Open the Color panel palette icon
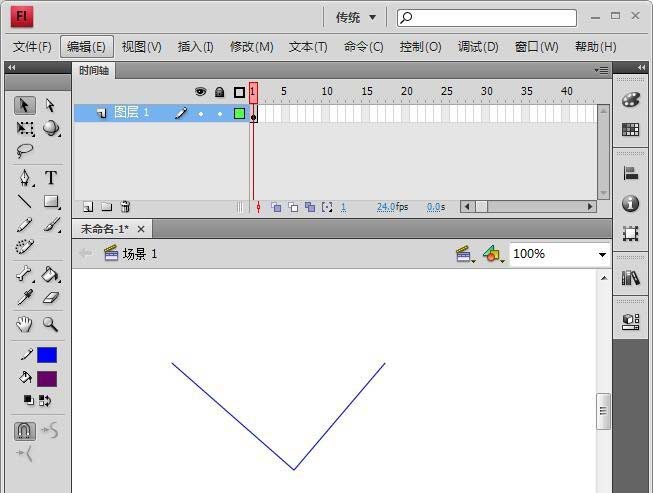This screenshot has height=493, width=653. [x=631, y=100]
